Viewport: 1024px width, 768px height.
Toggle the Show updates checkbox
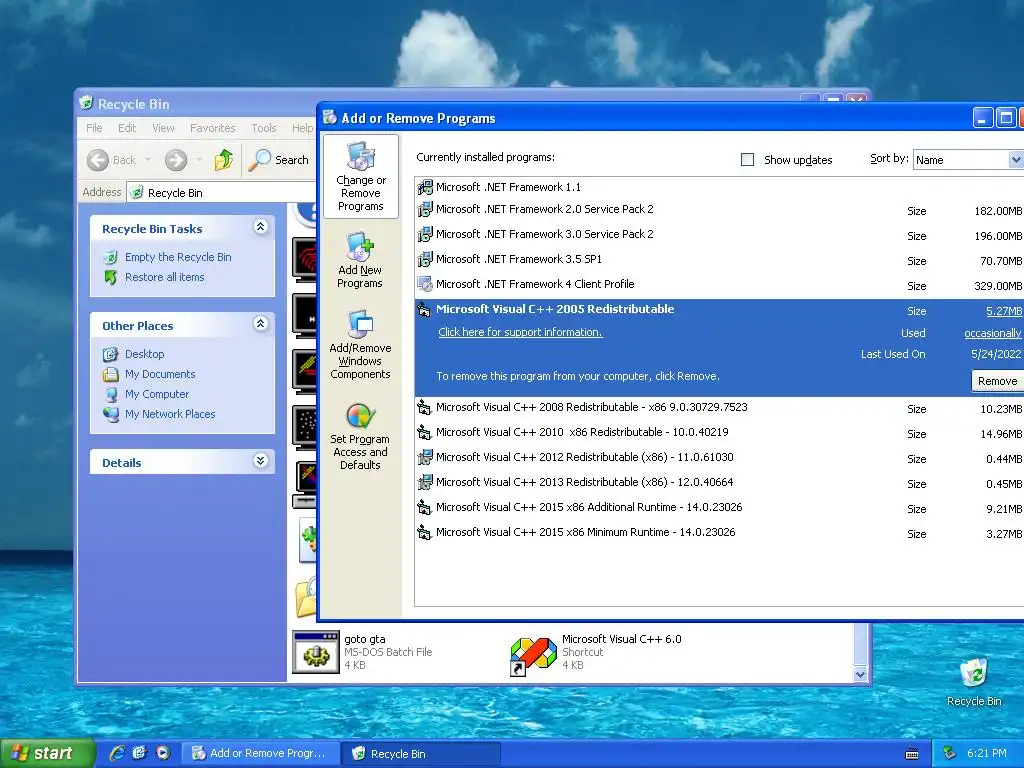748,160
